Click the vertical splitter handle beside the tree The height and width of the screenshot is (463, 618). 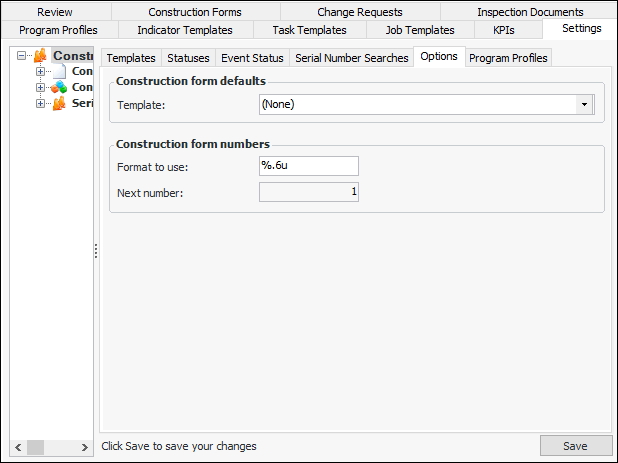95,250
